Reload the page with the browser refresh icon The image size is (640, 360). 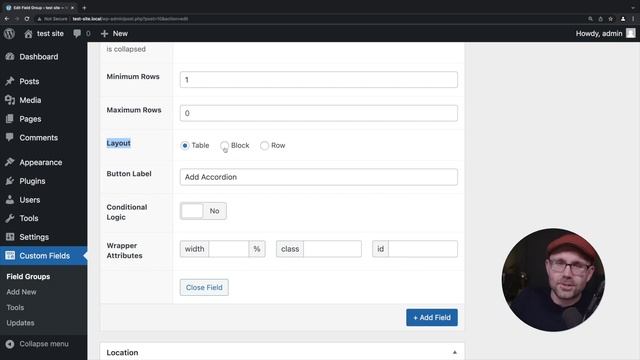(27, 19)
